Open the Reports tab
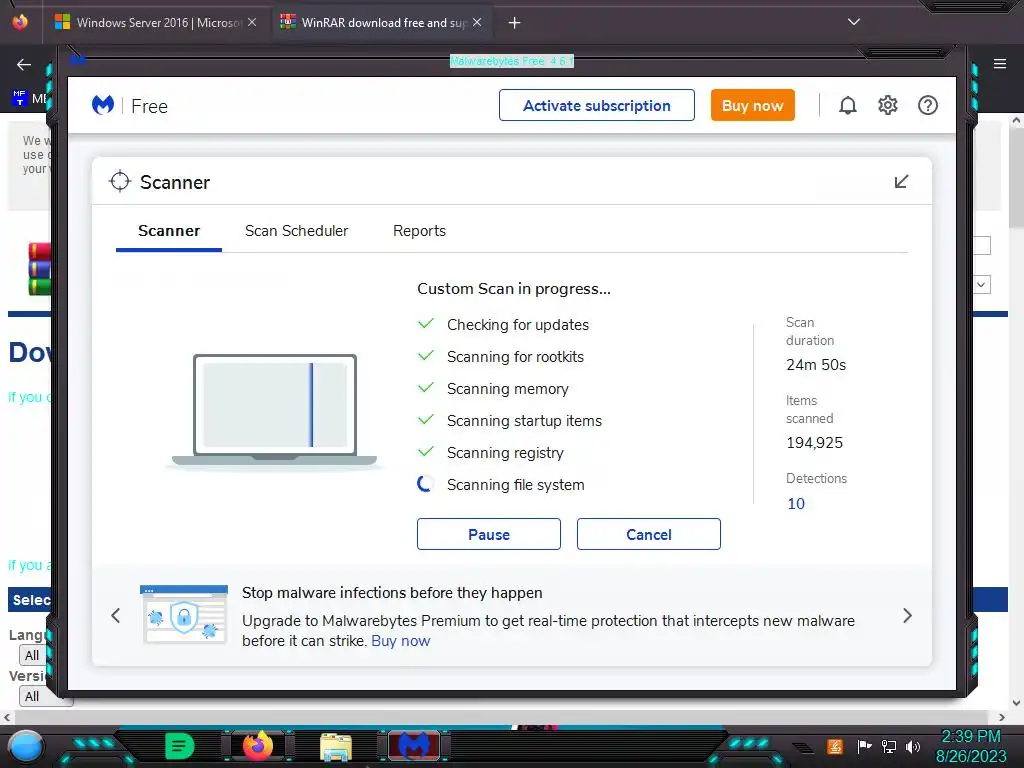Image resolution: width=1024 pixels, height=768 pixels. [419, 231]
